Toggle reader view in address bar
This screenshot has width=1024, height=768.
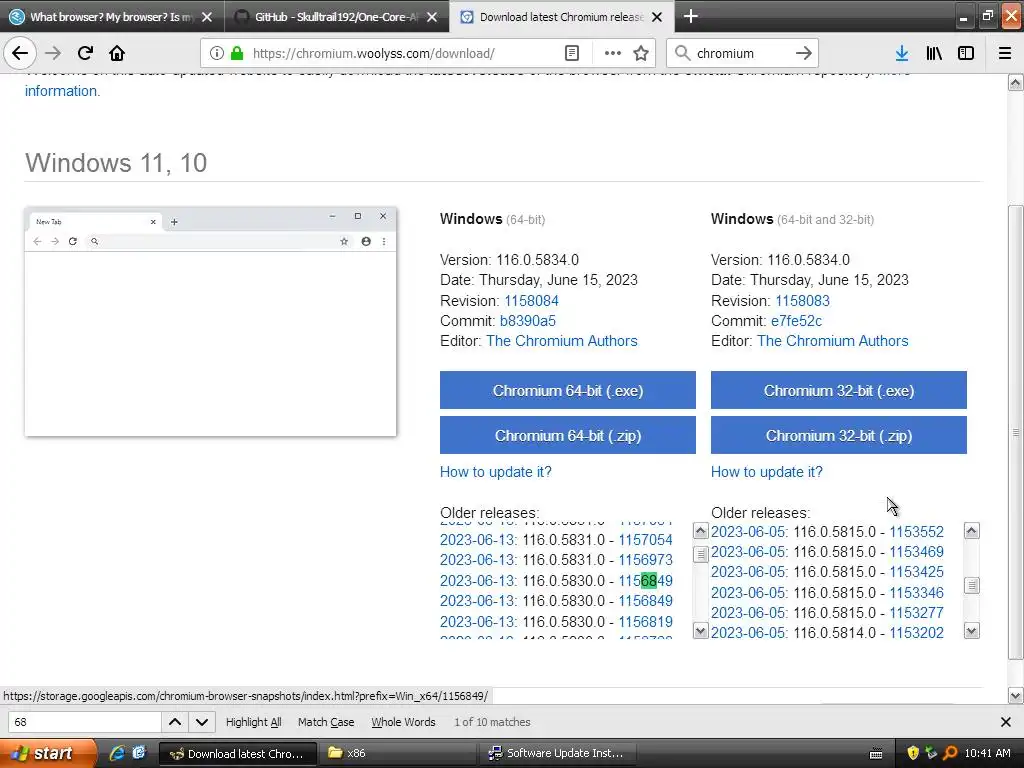571,53
